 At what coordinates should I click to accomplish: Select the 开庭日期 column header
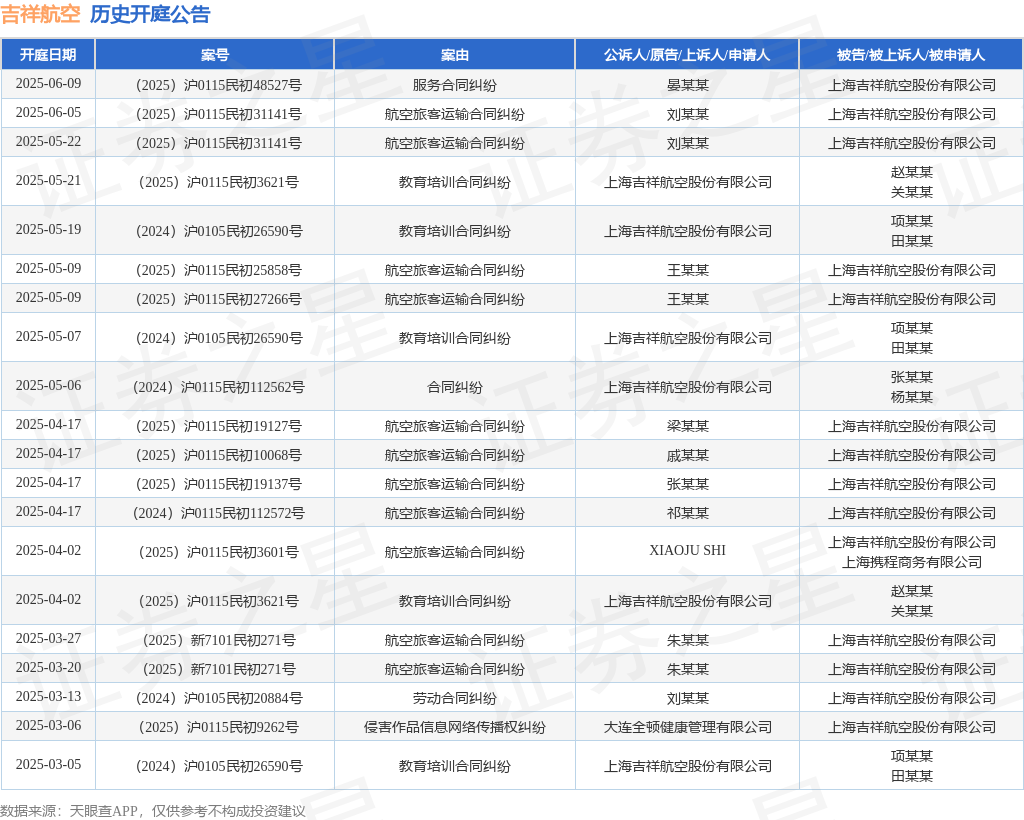[48, 55]
